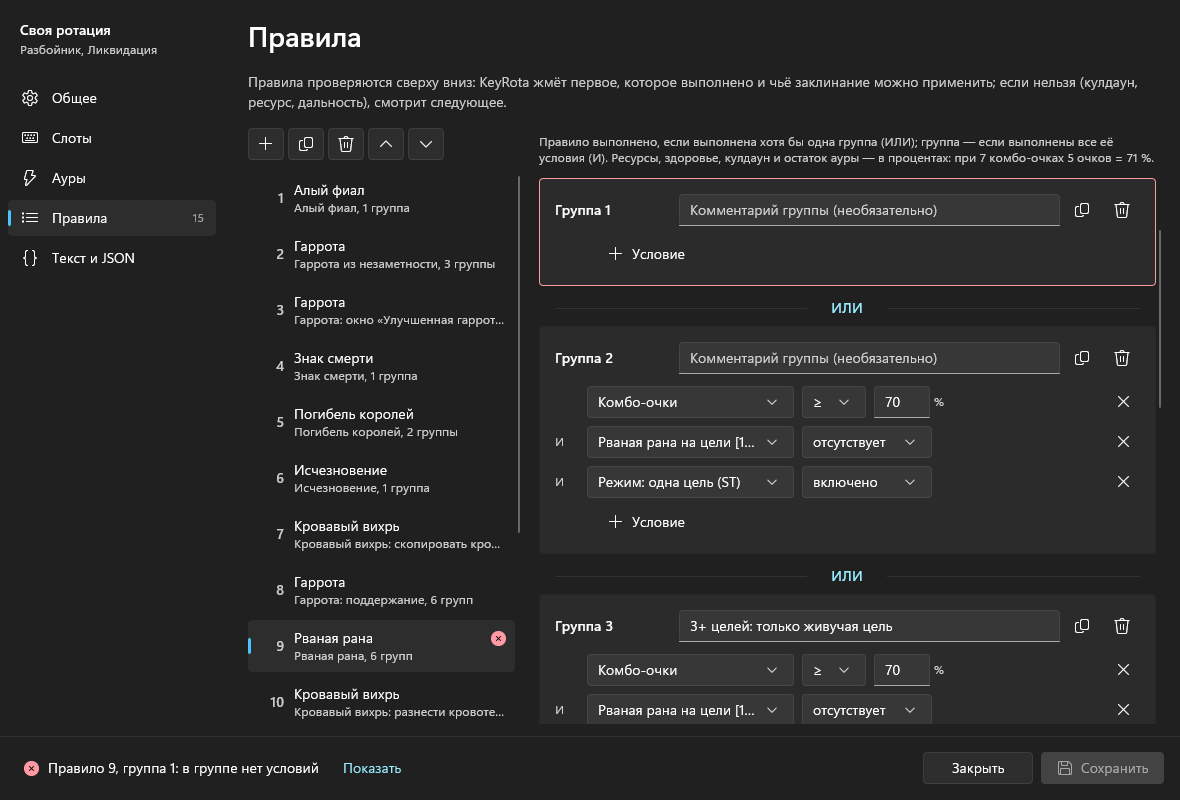Remove Группа 2 Рваная рана condition

[1124, 442]
